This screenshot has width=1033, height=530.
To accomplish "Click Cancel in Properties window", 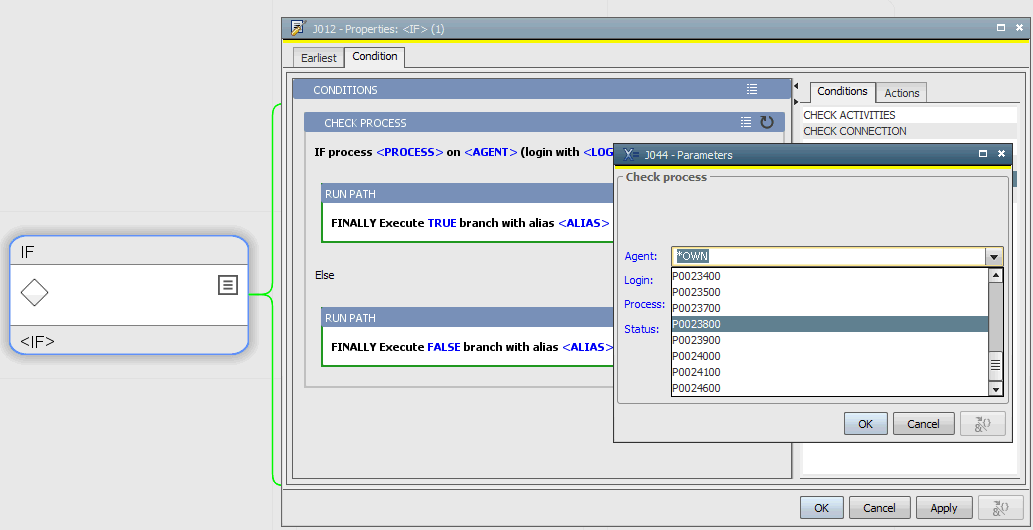I will click(x=879, y=508).
